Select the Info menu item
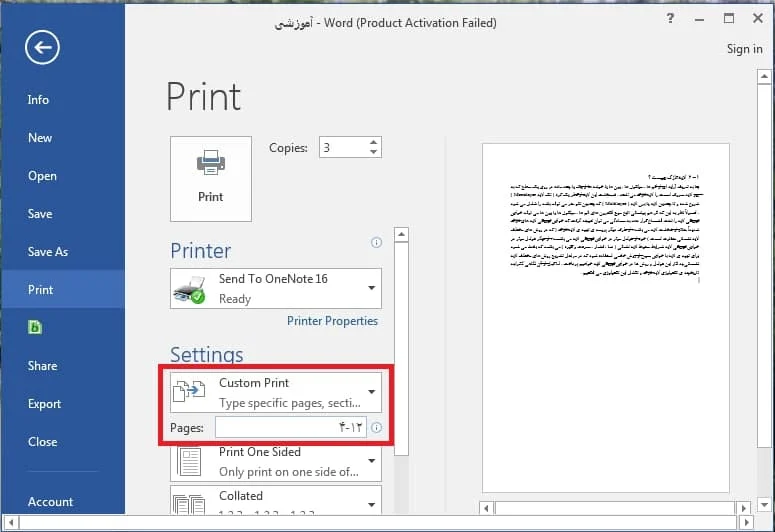This screenshot has width=775, height=532. (x=38, y=100)
